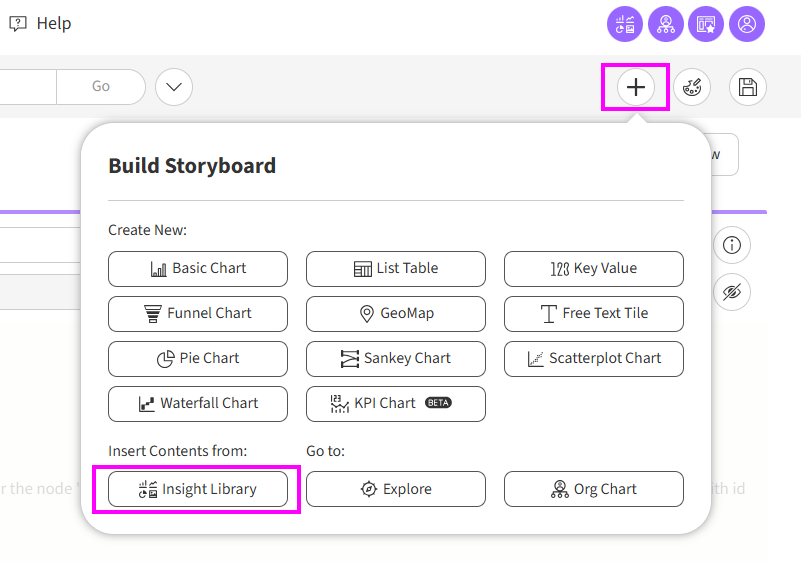Click the purple featured storyboard icon
This screenshot has width=801, height=562.
coord(706,24)
